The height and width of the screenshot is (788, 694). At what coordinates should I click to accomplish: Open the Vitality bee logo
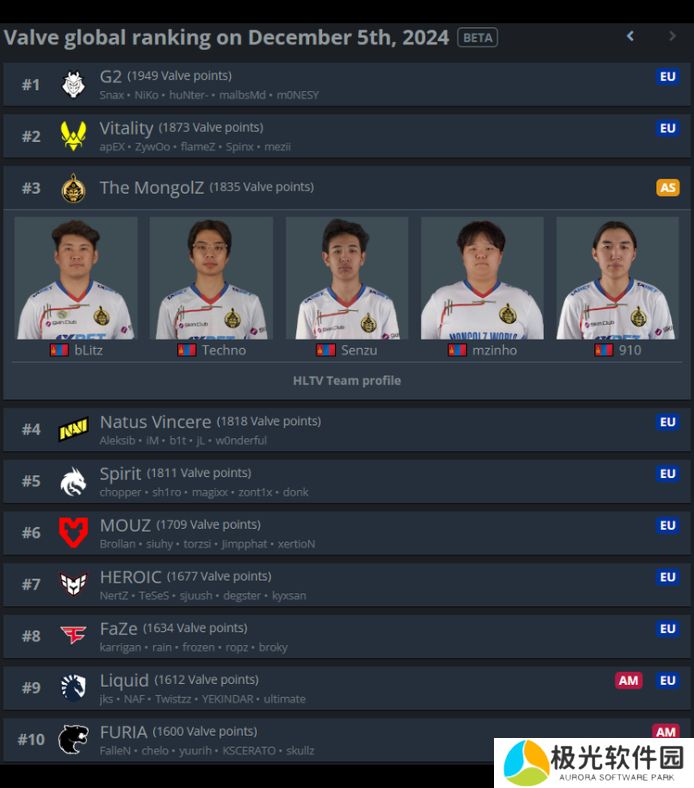(x=73, y=136)
